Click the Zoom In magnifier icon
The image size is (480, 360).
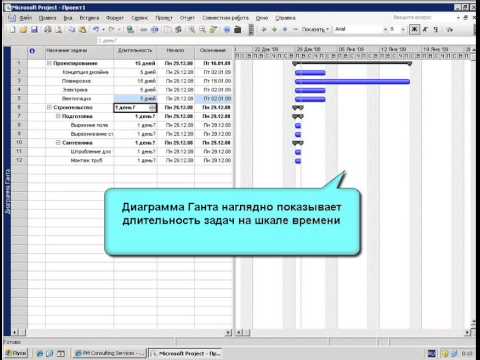tap(192, 30)
